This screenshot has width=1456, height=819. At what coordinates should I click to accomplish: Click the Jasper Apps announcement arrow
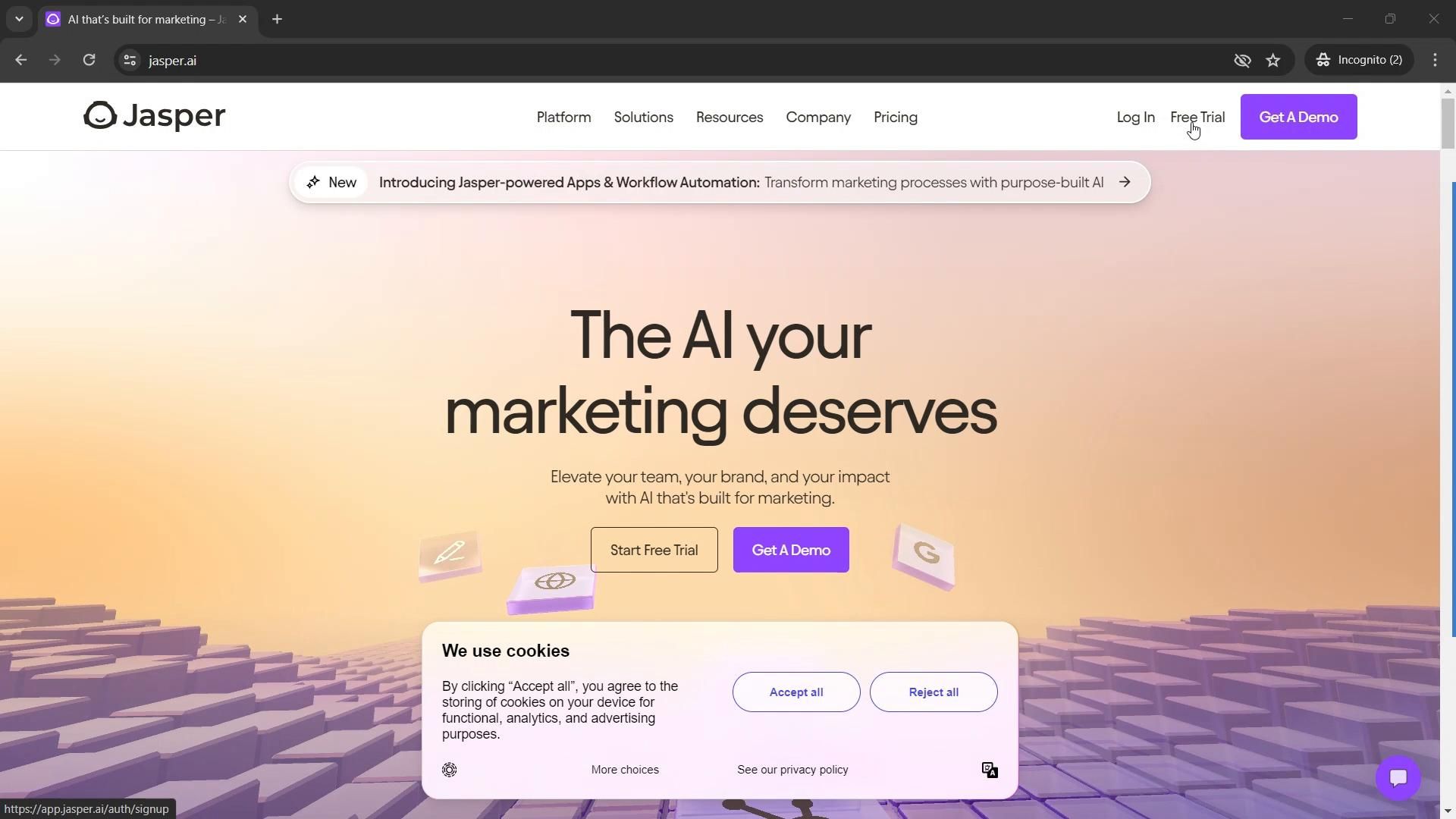click(1126, 183)
